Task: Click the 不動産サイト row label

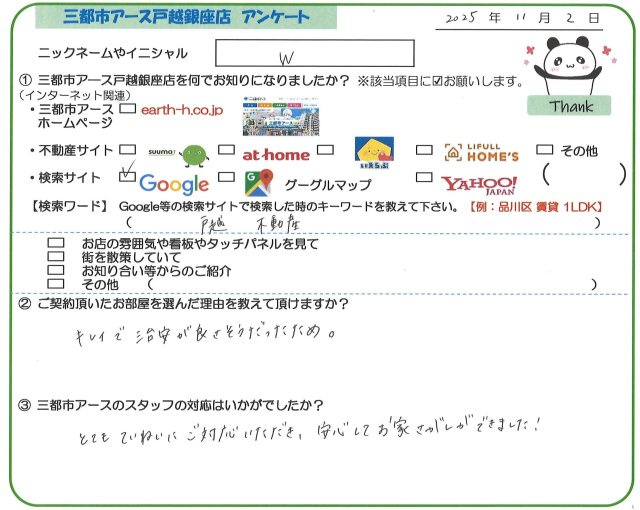Action: click(71, 150)
